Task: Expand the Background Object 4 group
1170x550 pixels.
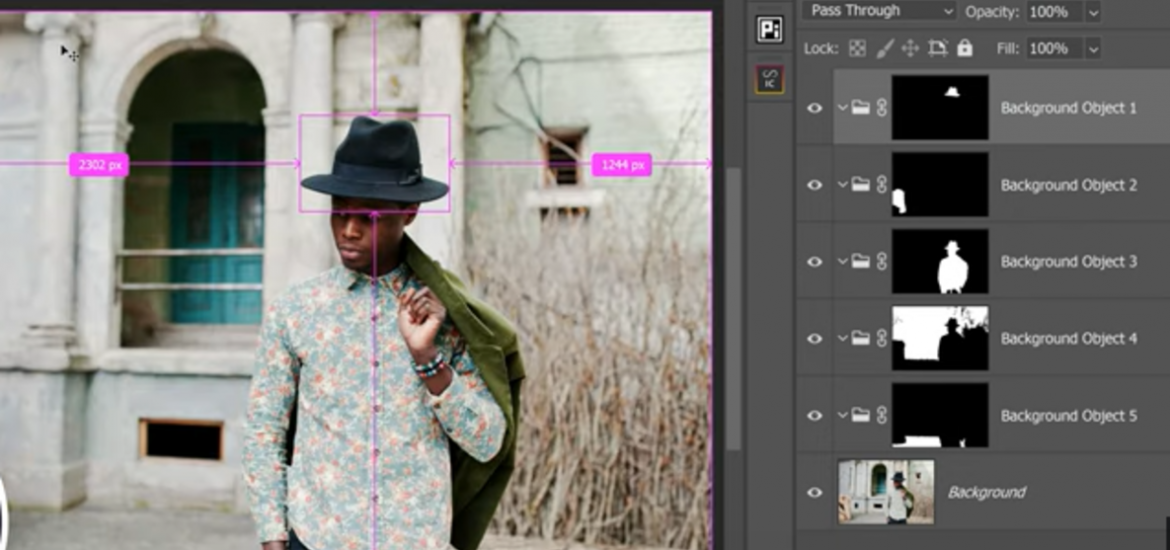Action: (842, 338)
